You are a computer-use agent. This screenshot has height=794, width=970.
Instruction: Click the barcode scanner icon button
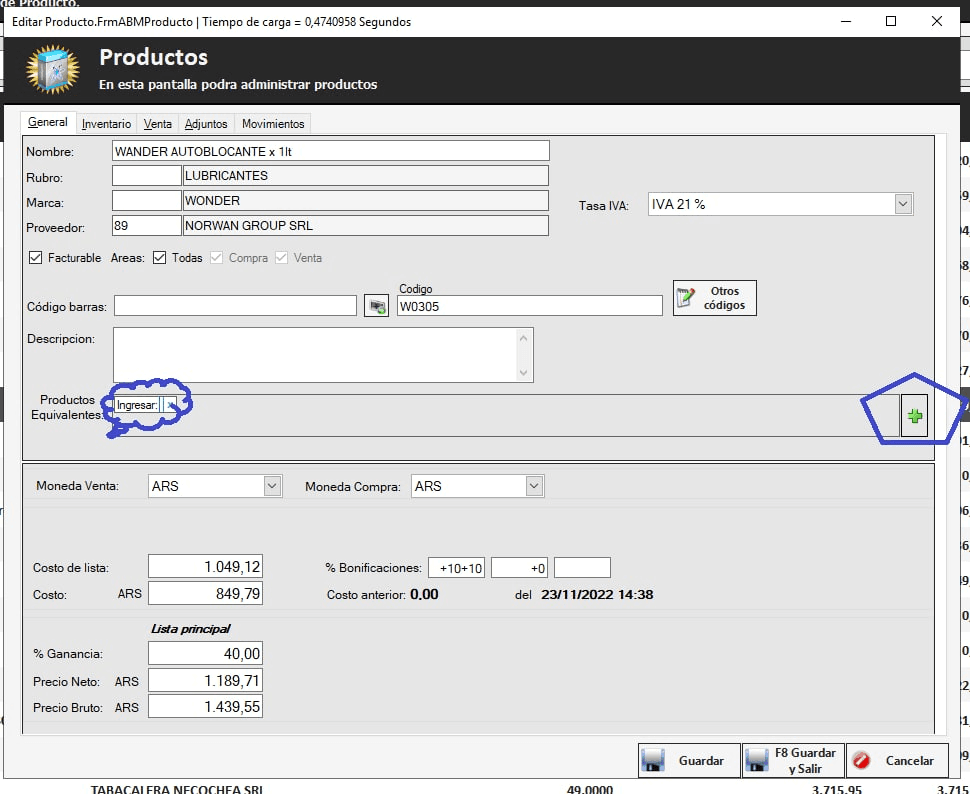coord(376,306)
